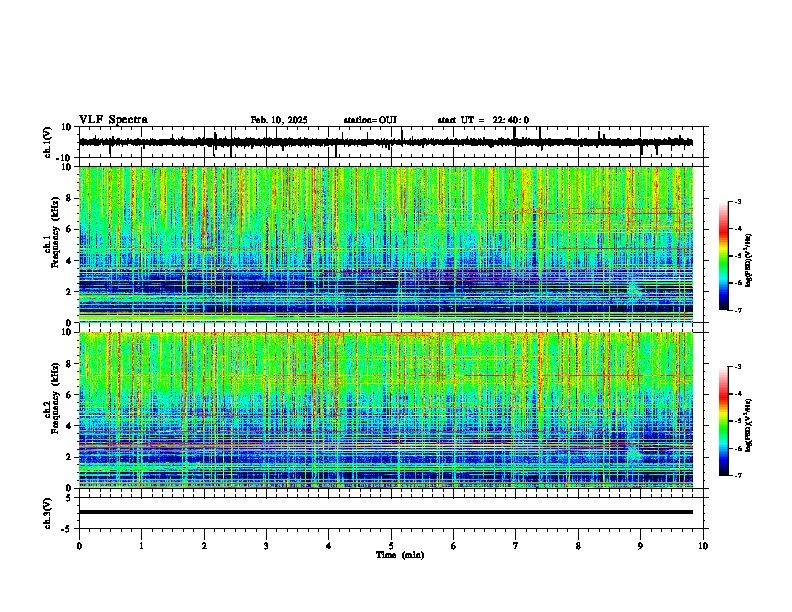The image size is (792, 612).
Task: Click the time axis tick label "7"
Action: 516,546
